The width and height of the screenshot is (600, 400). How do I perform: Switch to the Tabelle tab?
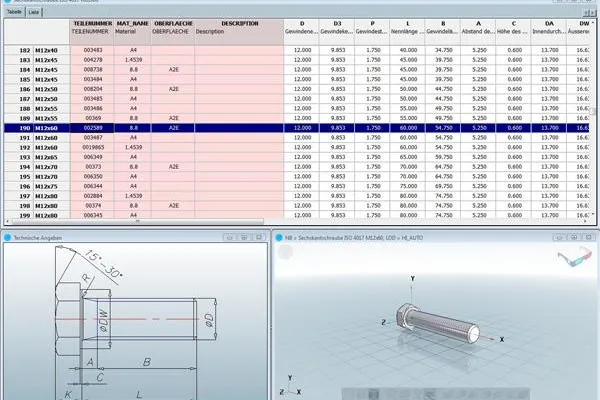14,12
